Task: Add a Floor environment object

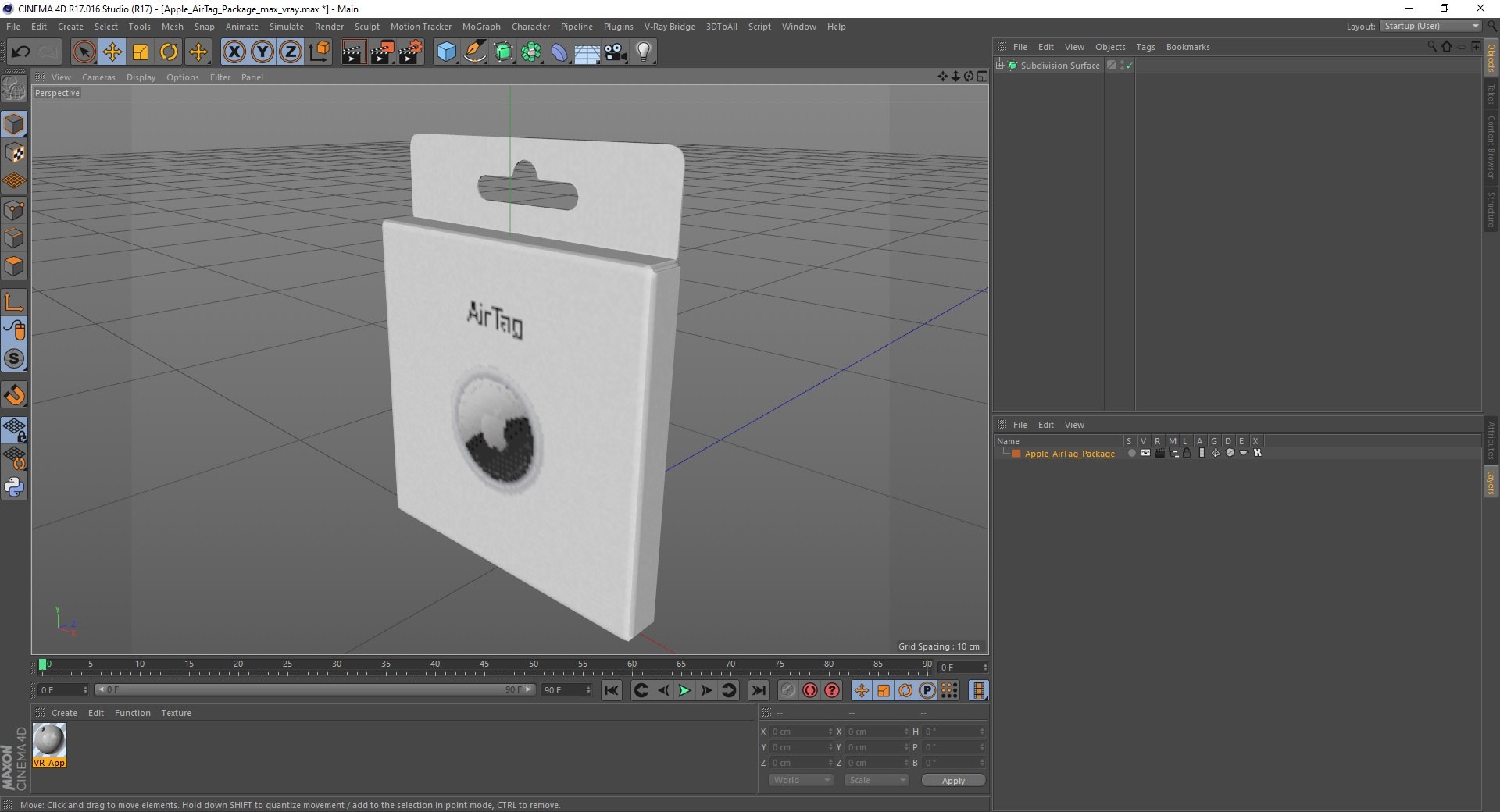Action: (587, 52)
